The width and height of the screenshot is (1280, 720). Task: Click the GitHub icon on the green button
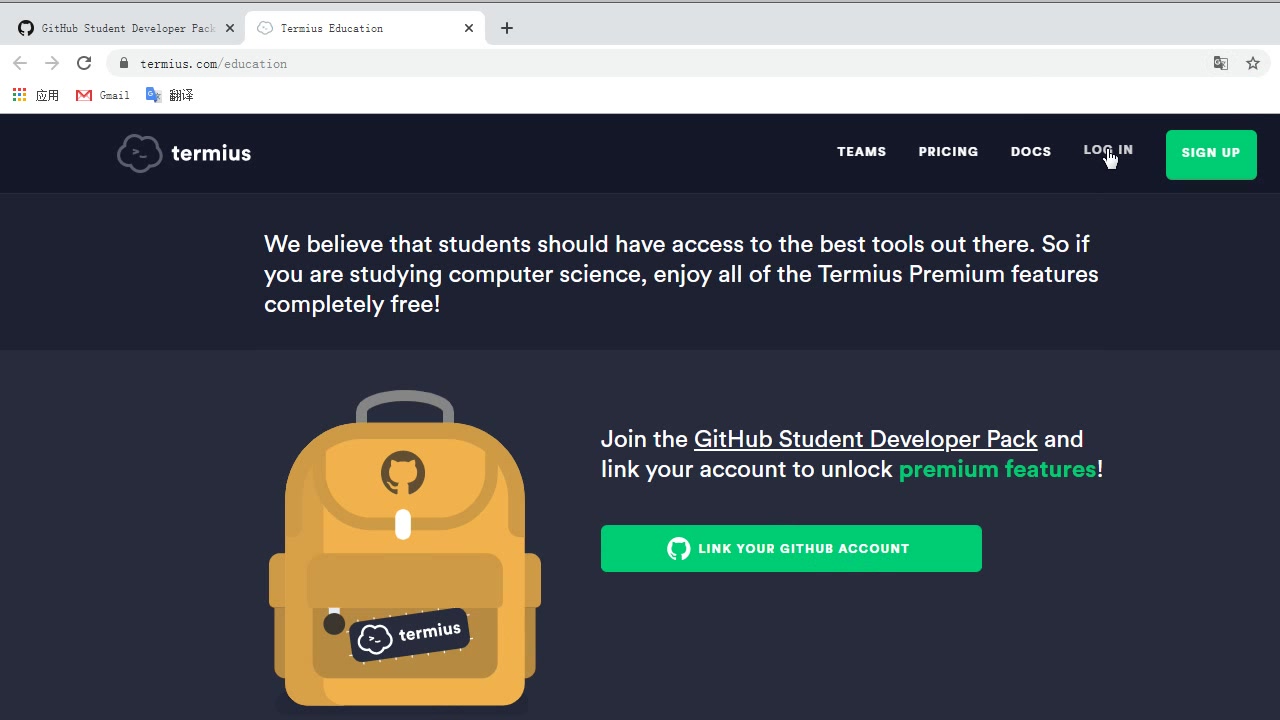tap(679, 548)
